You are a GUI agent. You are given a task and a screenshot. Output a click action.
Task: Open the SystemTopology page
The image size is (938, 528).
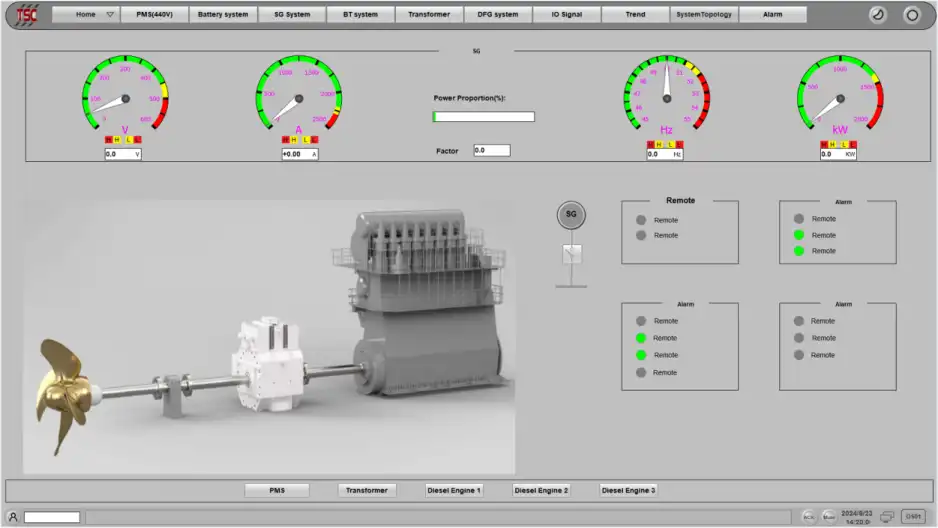click(704, 15)
